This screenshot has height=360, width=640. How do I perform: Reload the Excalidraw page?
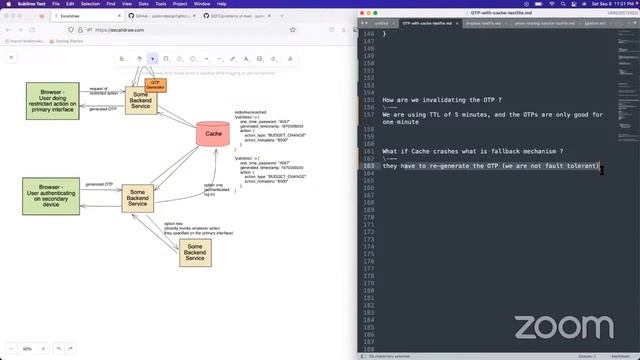click(x=32, y=30)
